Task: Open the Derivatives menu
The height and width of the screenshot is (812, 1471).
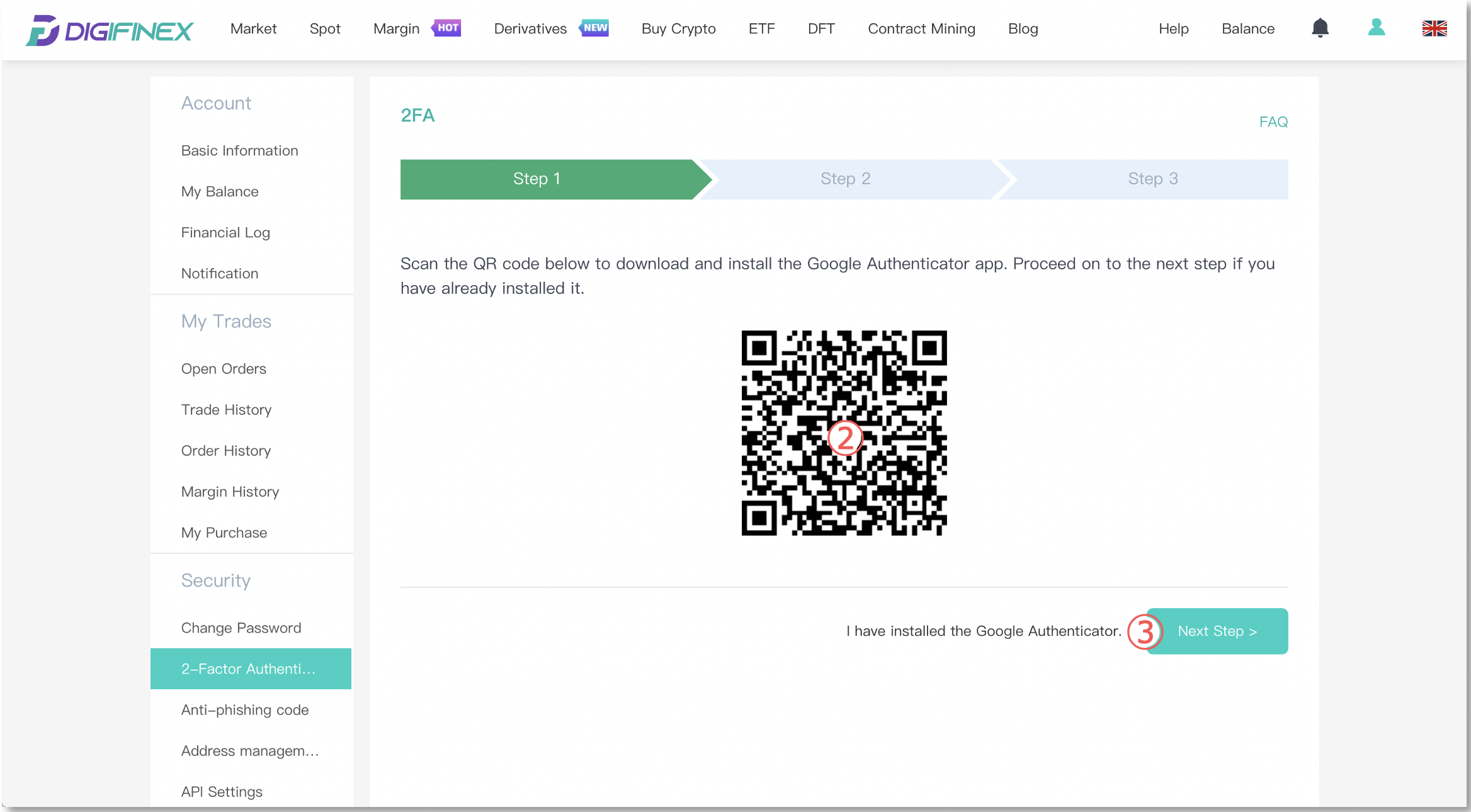Action: coord(530,28)
